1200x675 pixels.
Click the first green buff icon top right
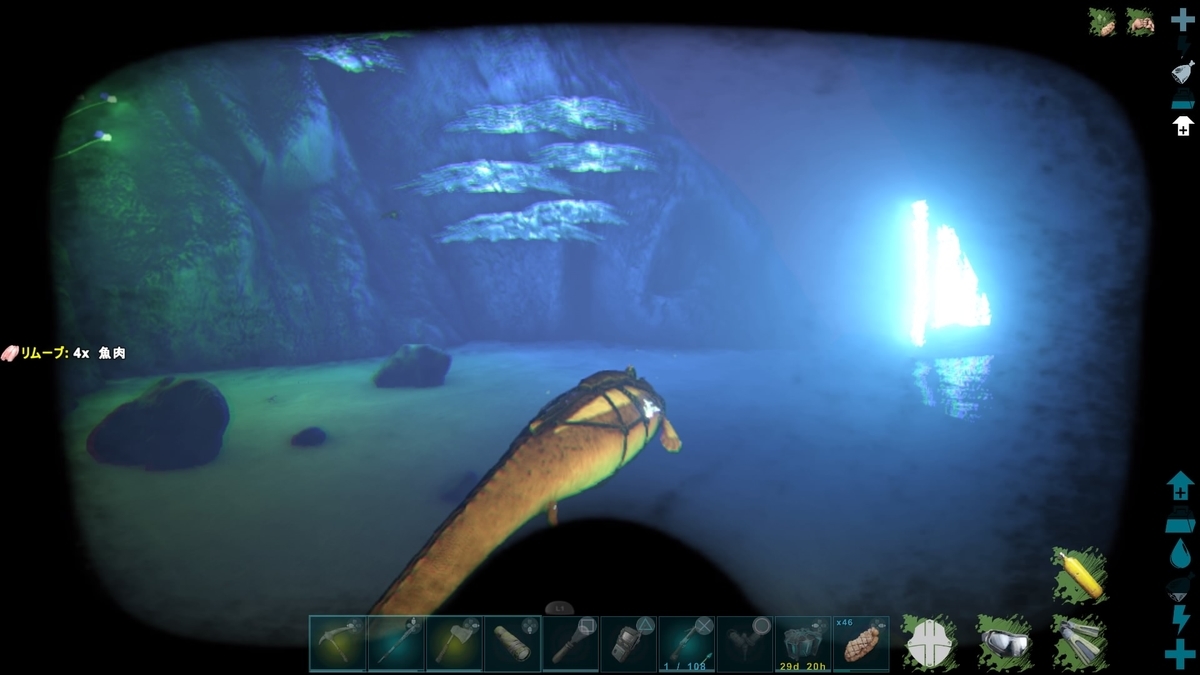click(1103, 22)
